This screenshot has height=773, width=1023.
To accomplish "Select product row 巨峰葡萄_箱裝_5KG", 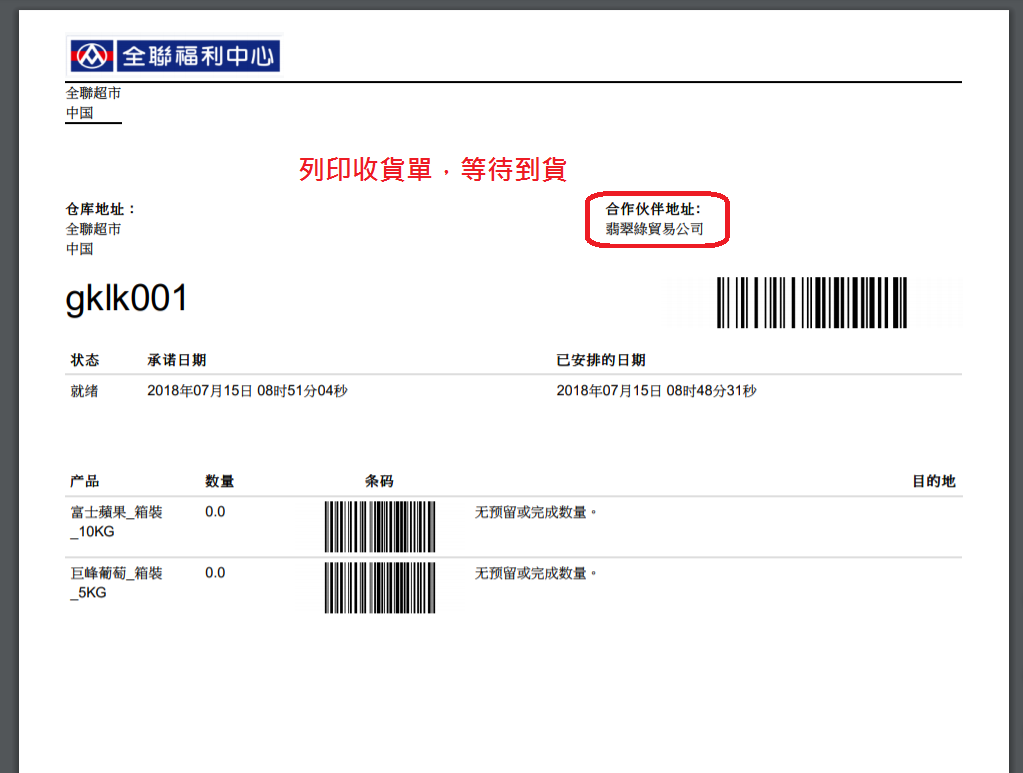I will 513,588.
